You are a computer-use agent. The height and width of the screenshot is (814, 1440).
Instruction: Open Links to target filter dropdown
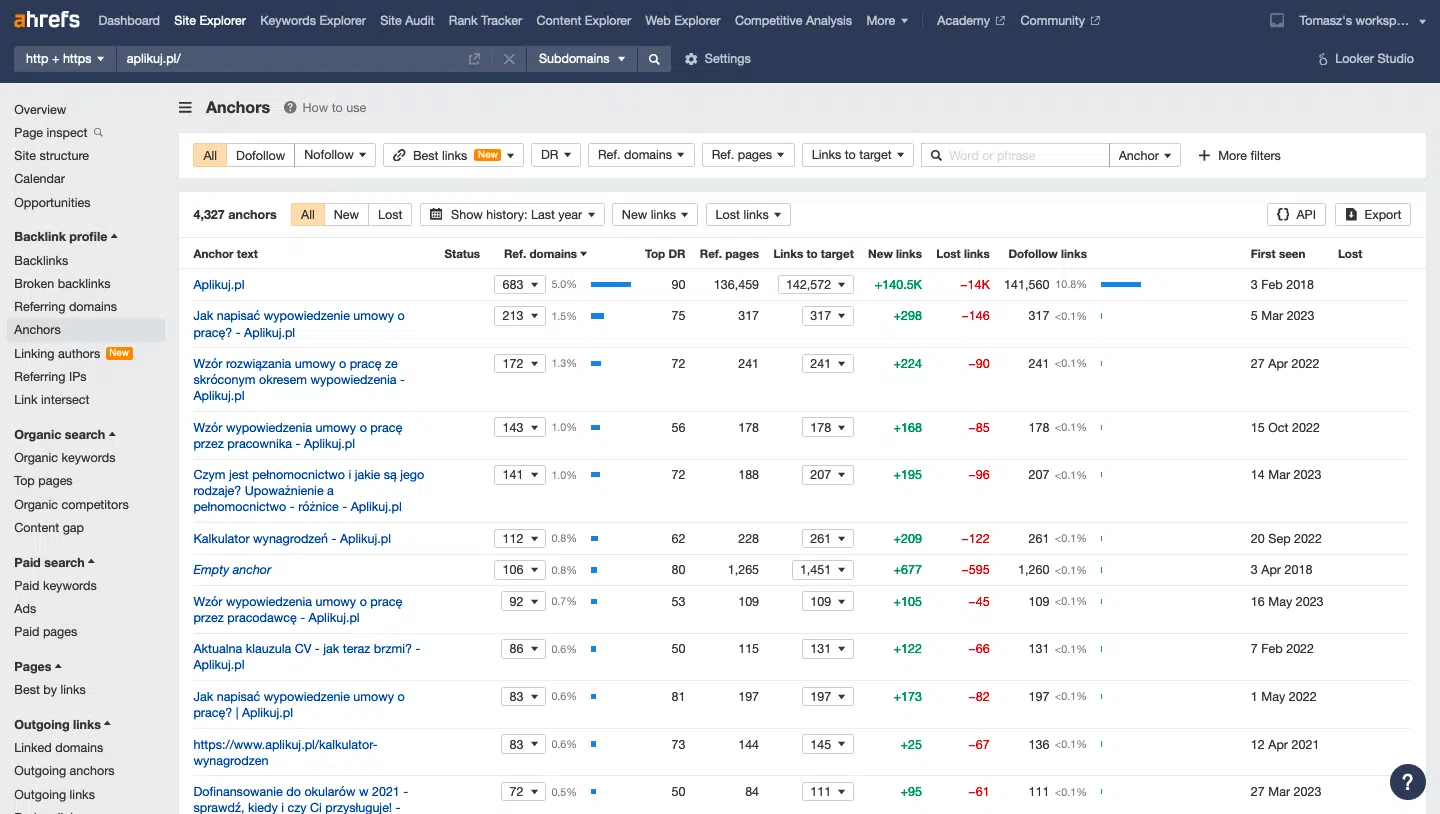click(857, 155)
